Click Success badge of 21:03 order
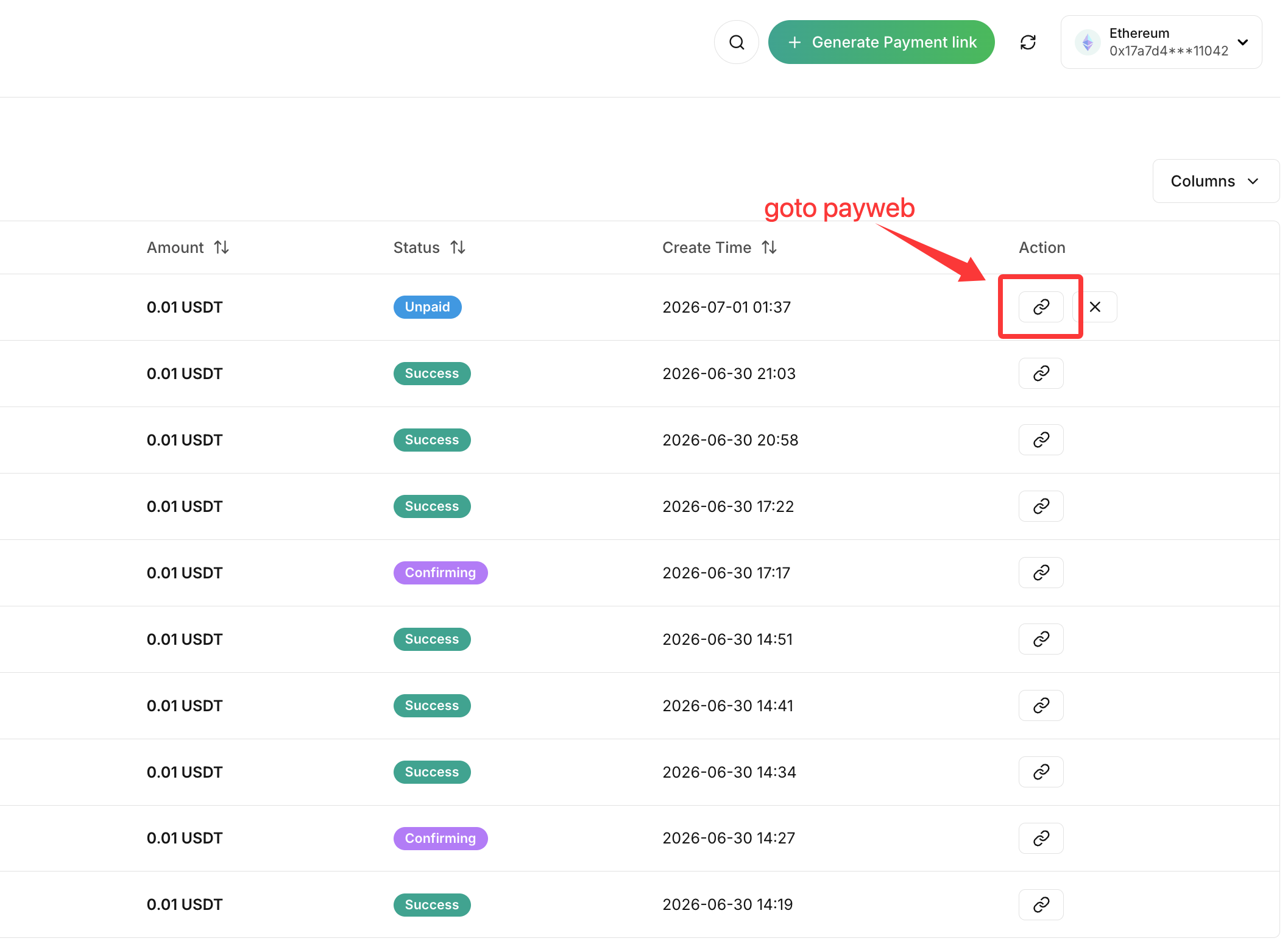Viewport: 1288px width, 941px height. pos(431,373)
